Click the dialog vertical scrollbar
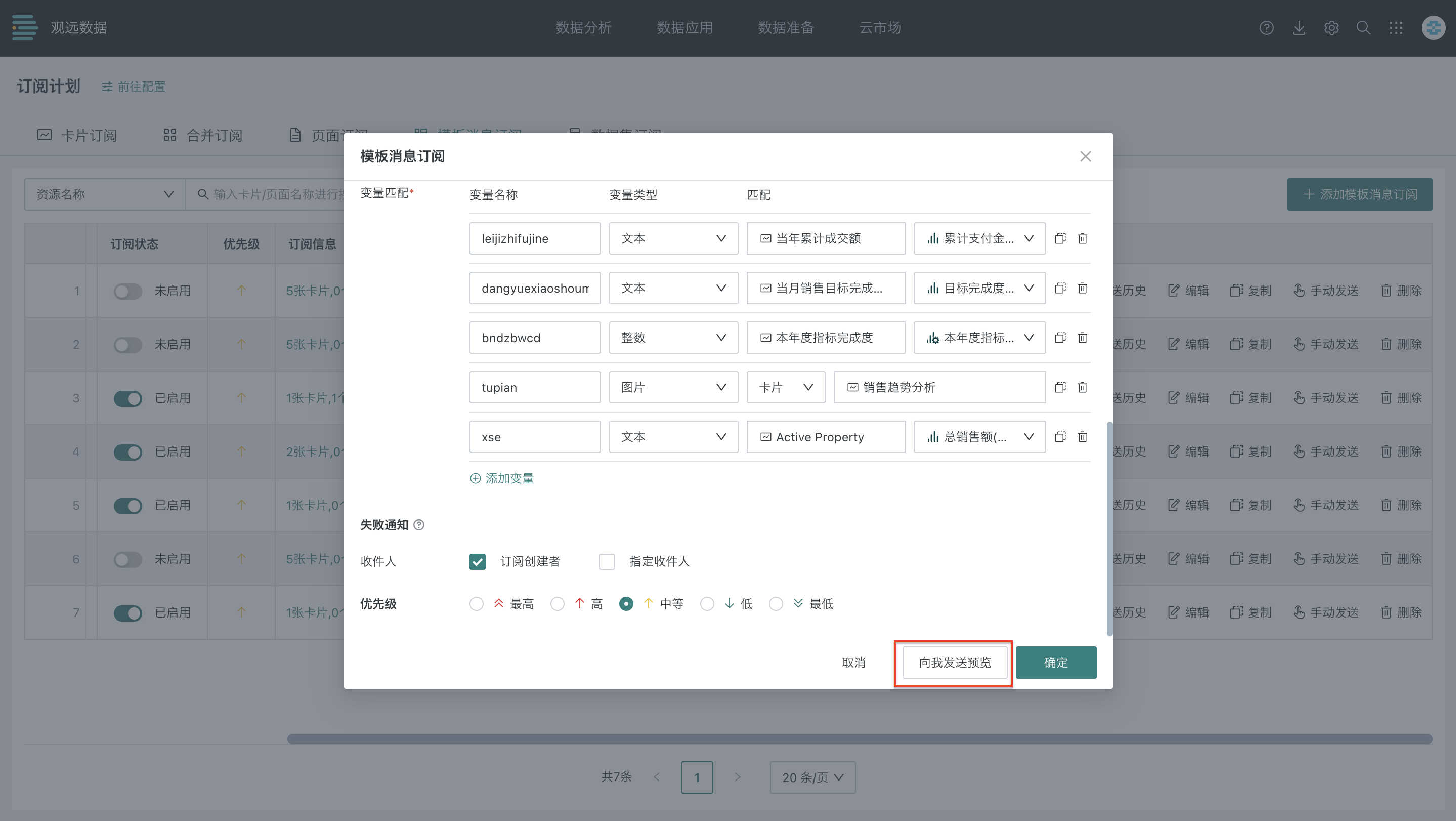Screen dimensions: 1456x821 1109,528
